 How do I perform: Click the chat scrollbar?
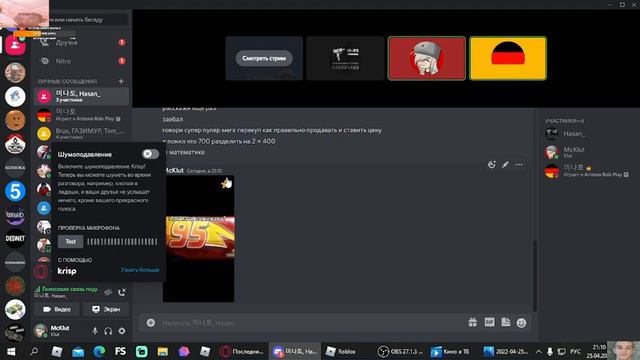click(534, 276)
